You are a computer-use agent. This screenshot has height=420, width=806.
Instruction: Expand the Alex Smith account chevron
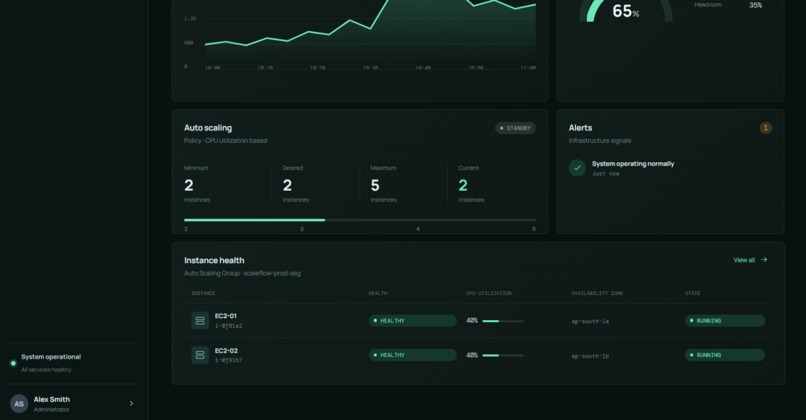131,404
